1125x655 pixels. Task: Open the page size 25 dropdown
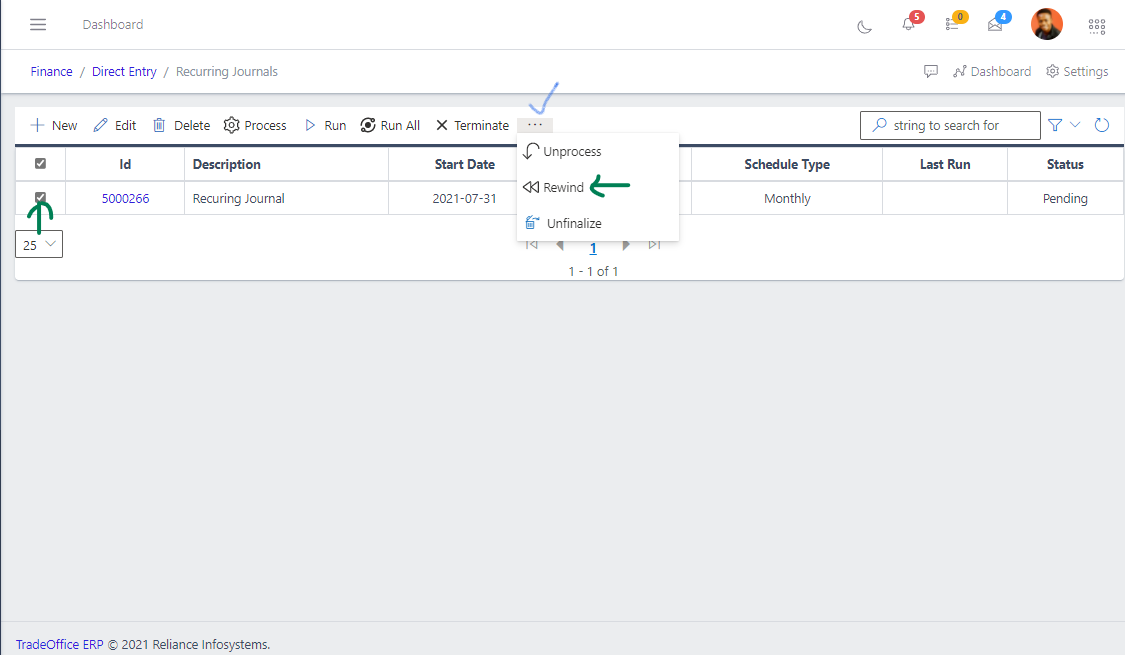pos(39,244)
